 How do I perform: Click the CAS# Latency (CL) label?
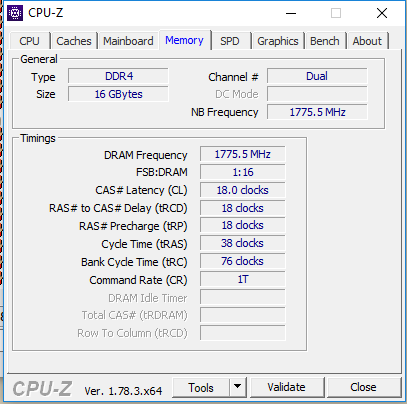point(141,190)
